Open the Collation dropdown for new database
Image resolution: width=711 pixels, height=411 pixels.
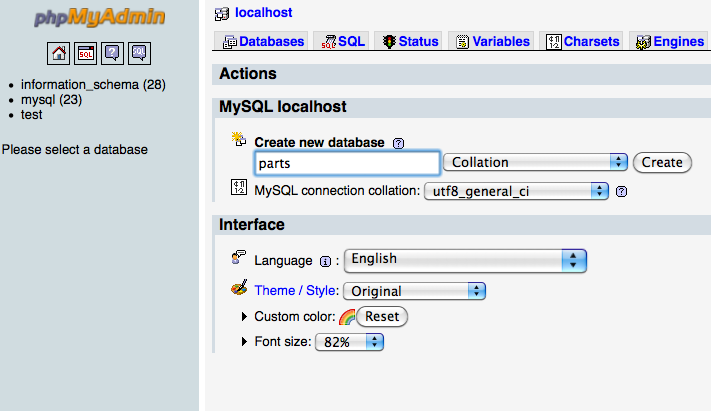tap(535, 162)
